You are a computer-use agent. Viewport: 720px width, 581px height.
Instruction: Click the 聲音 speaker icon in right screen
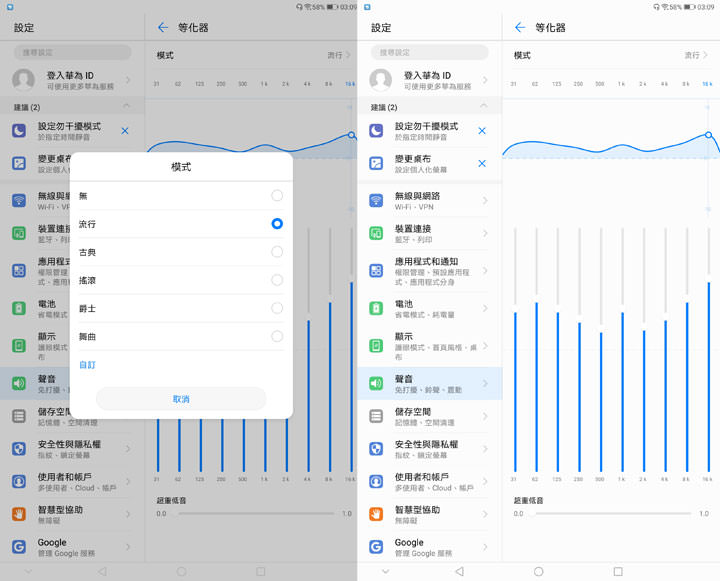pyautogui.click(x=376, y=383)
